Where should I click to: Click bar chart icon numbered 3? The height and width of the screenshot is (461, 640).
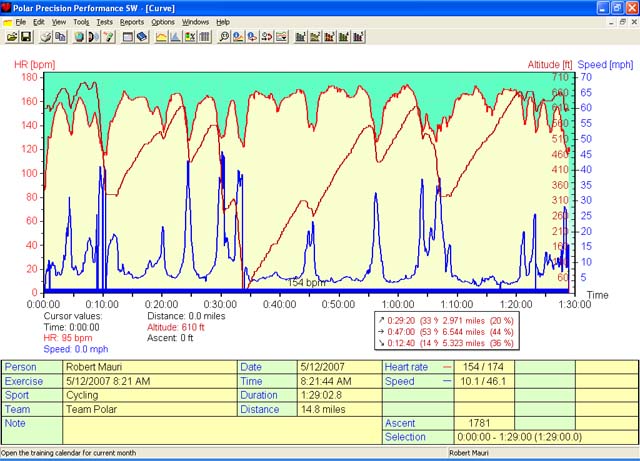click(329, 37)
